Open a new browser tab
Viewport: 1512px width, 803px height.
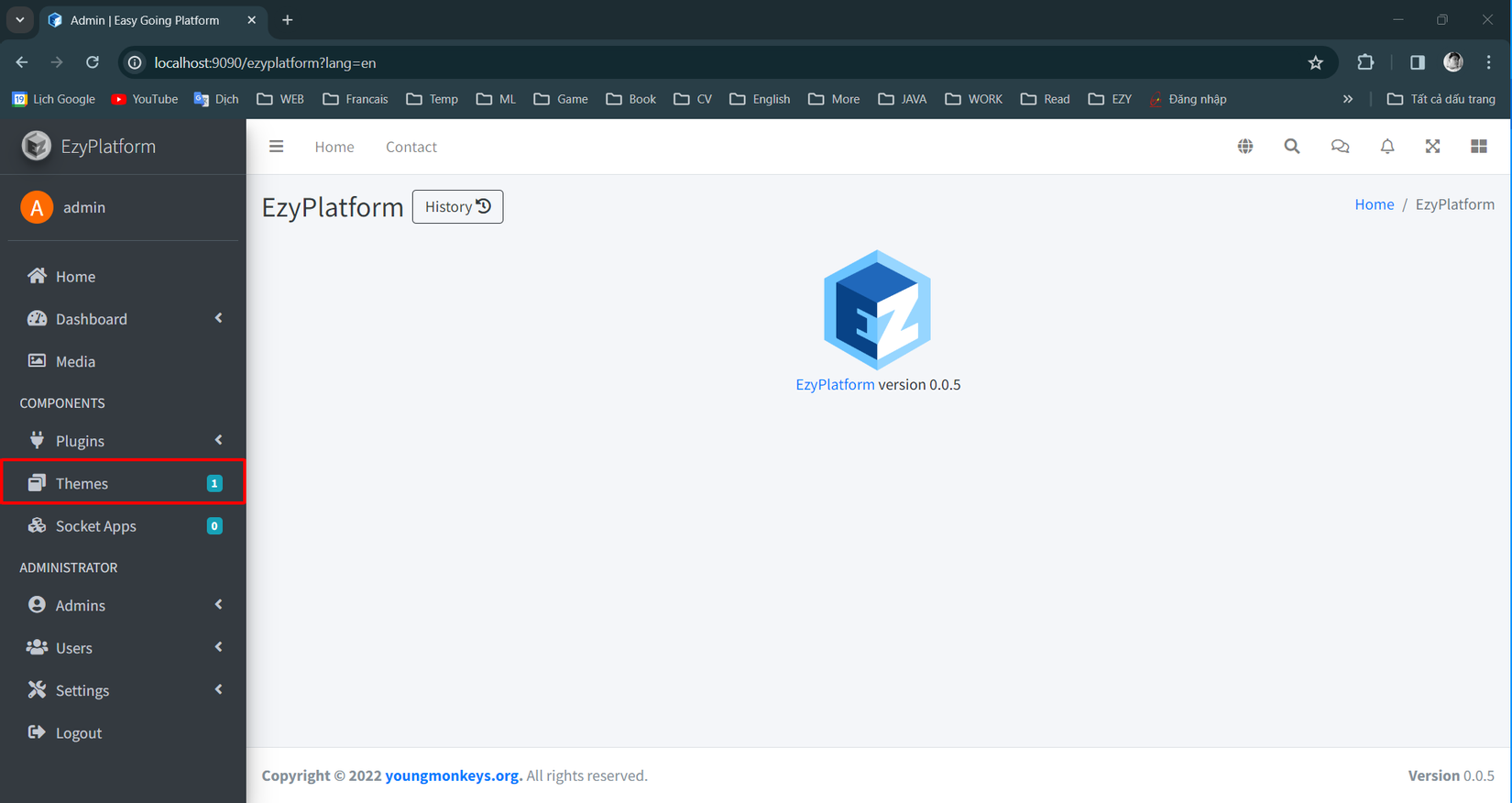click(288, 20)
